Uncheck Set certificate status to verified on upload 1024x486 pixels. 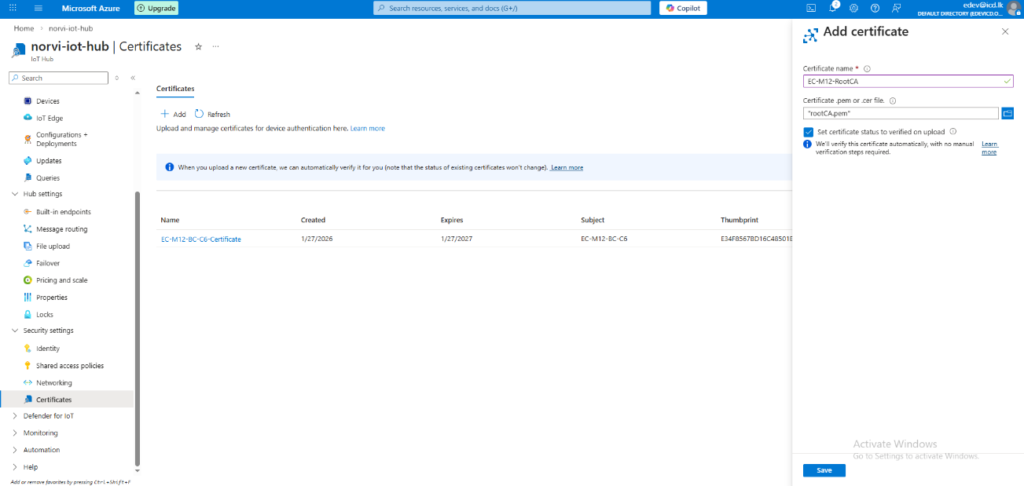tap(808, 131)
